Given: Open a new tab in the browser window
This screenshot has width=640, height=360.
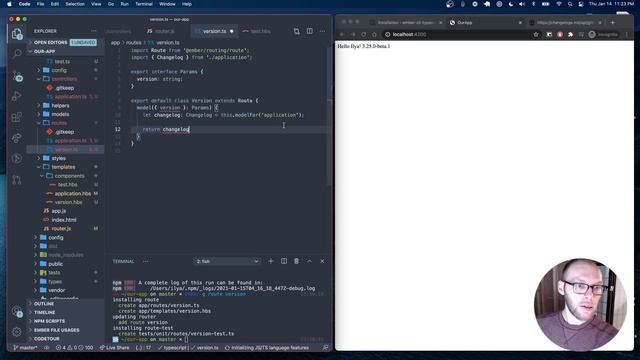Looking at the screenshot, I should 612,23.
